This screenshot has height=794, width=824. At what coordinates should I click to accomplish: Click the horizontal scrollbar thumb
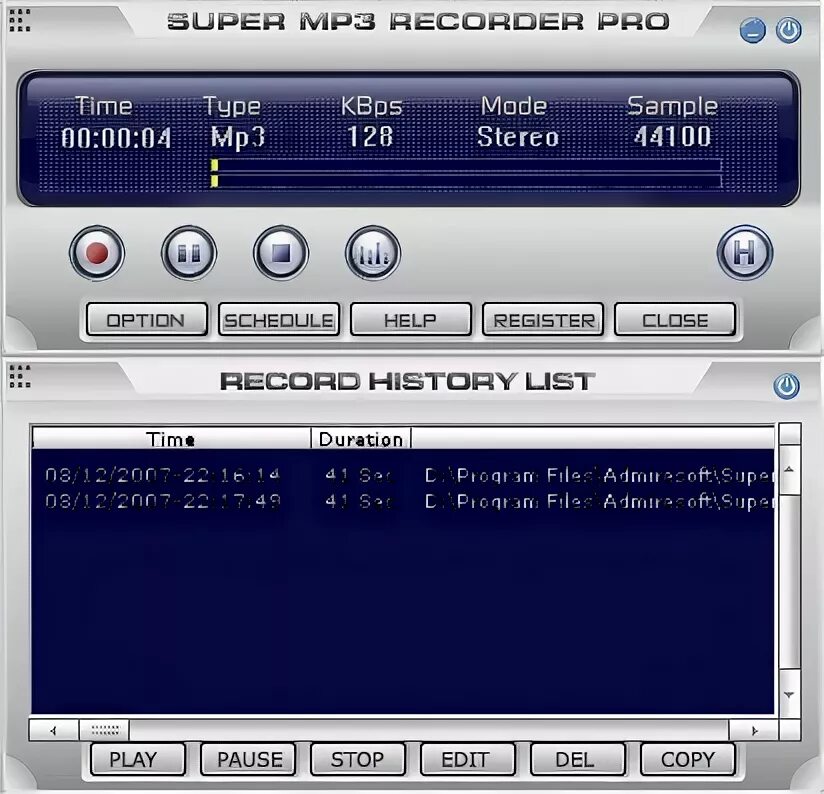click(x=105, y=730)
